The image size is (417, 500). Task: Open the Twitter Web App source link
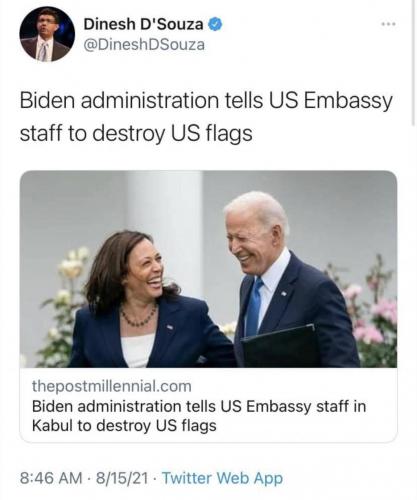(222, 478)
